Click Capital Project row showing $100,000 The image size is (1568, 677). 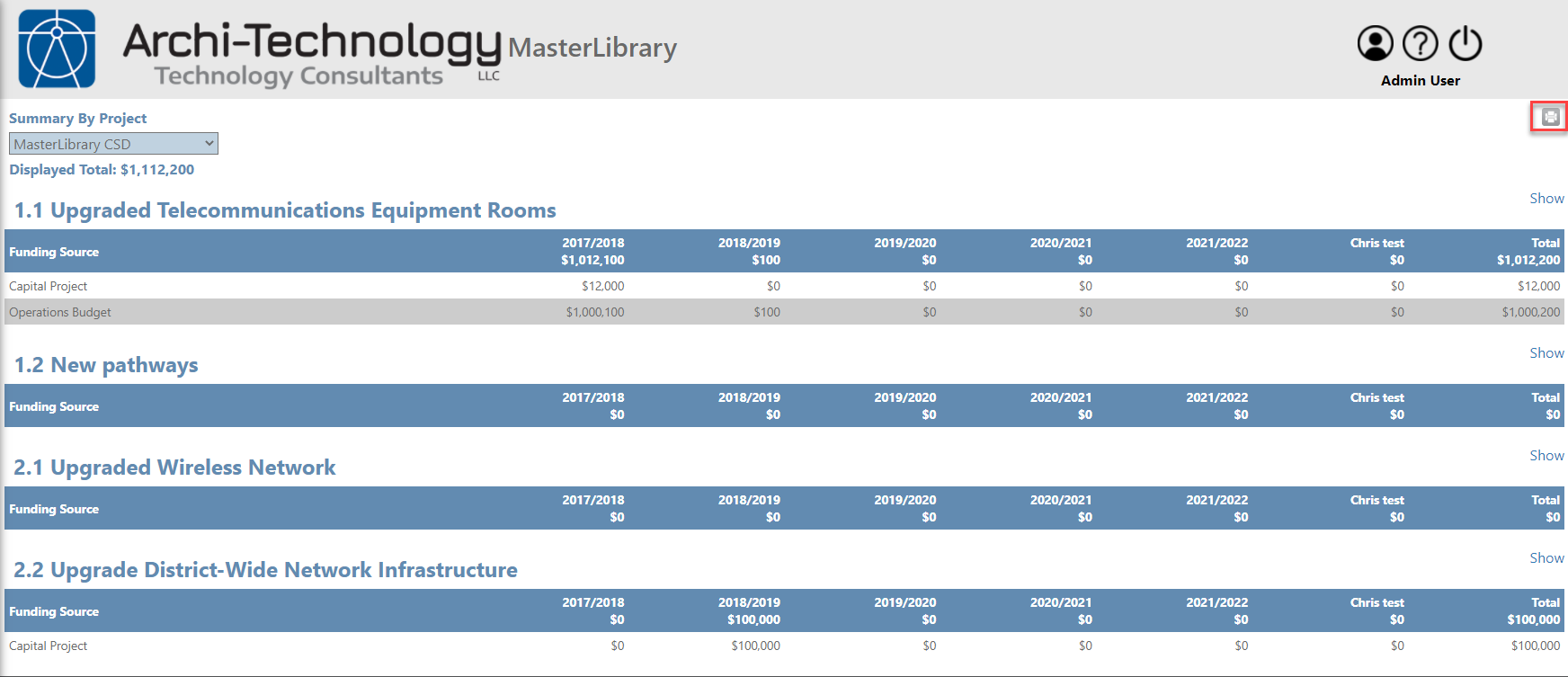pyautogui.click(x=49, y=646)
